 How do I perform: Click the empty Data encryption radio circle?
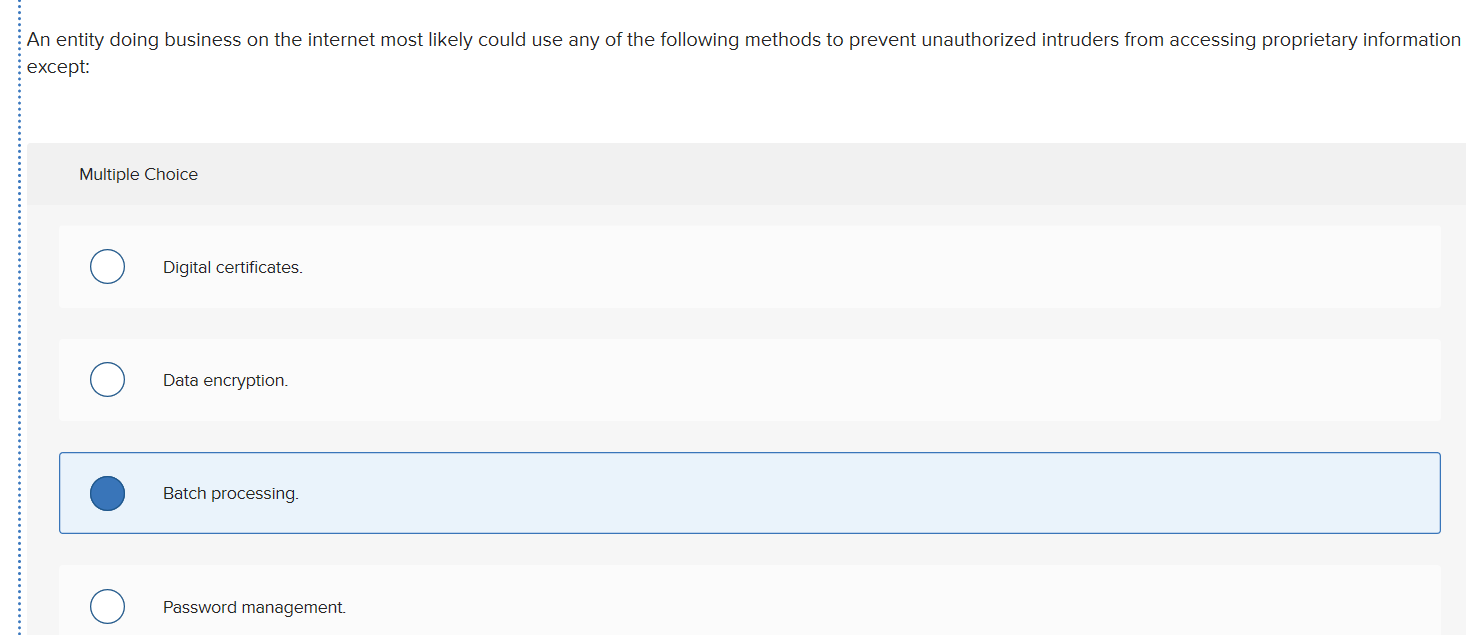107,379
